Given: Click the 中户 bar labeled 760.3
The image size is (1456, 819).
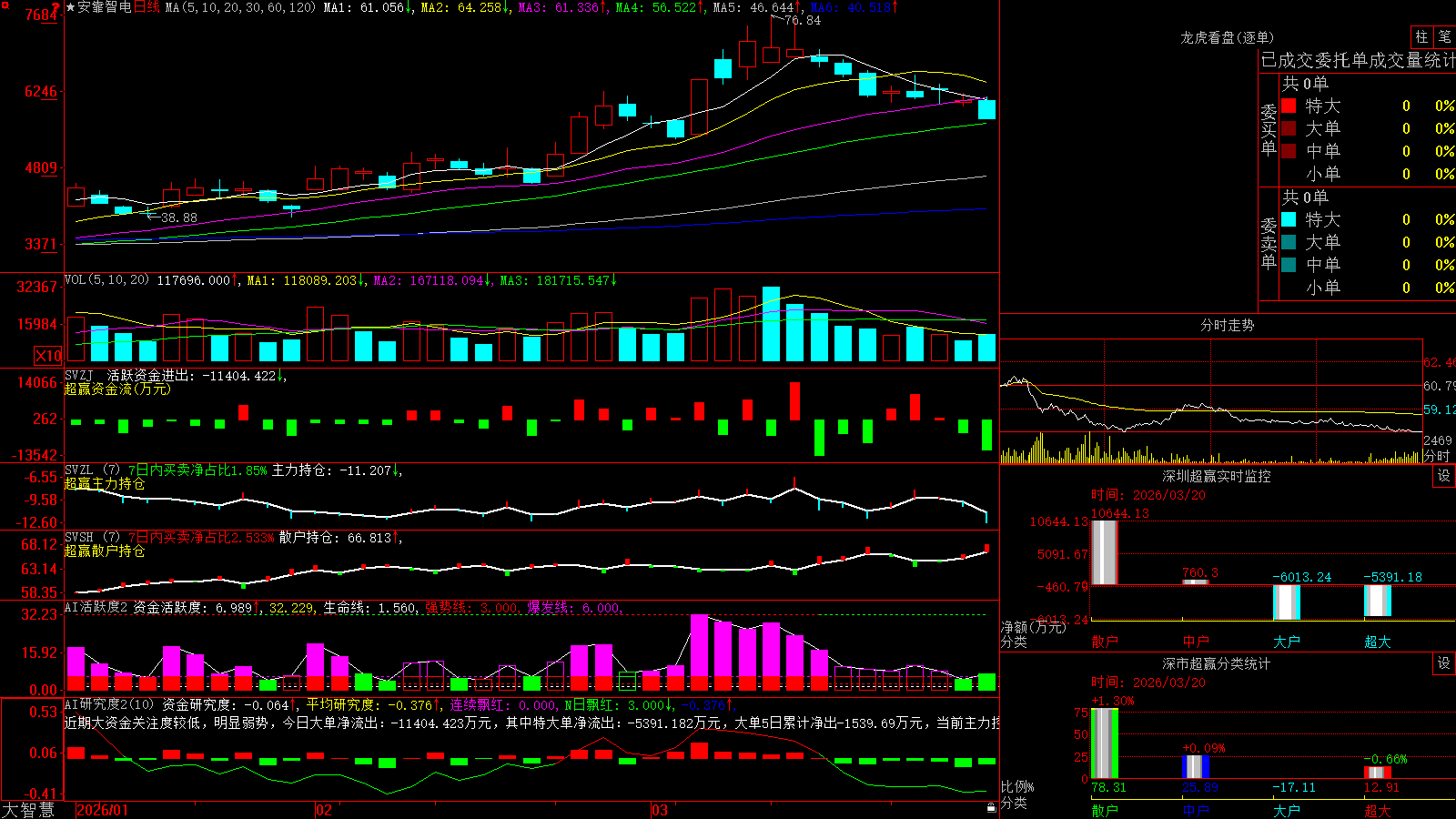Looking at the screenshot, I should tap(1196, 582).
